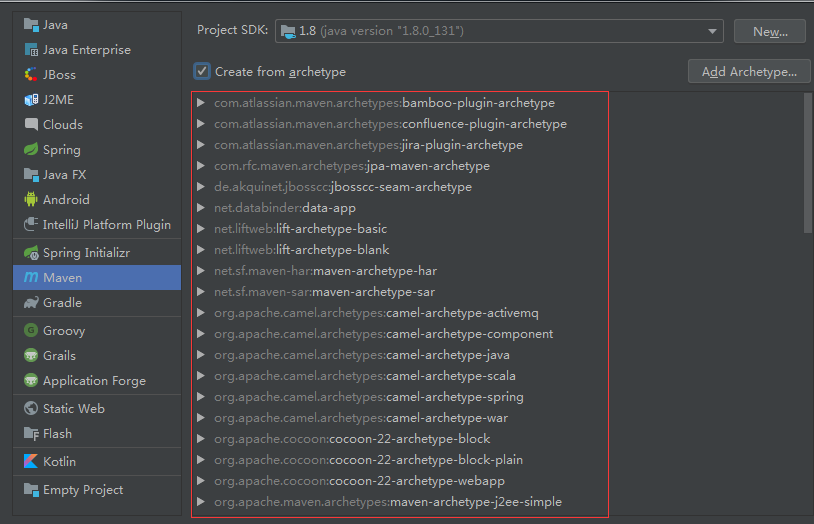Select camel-archetype-war archetype row
The image size is (814, 524).
[x=361, y=418]
